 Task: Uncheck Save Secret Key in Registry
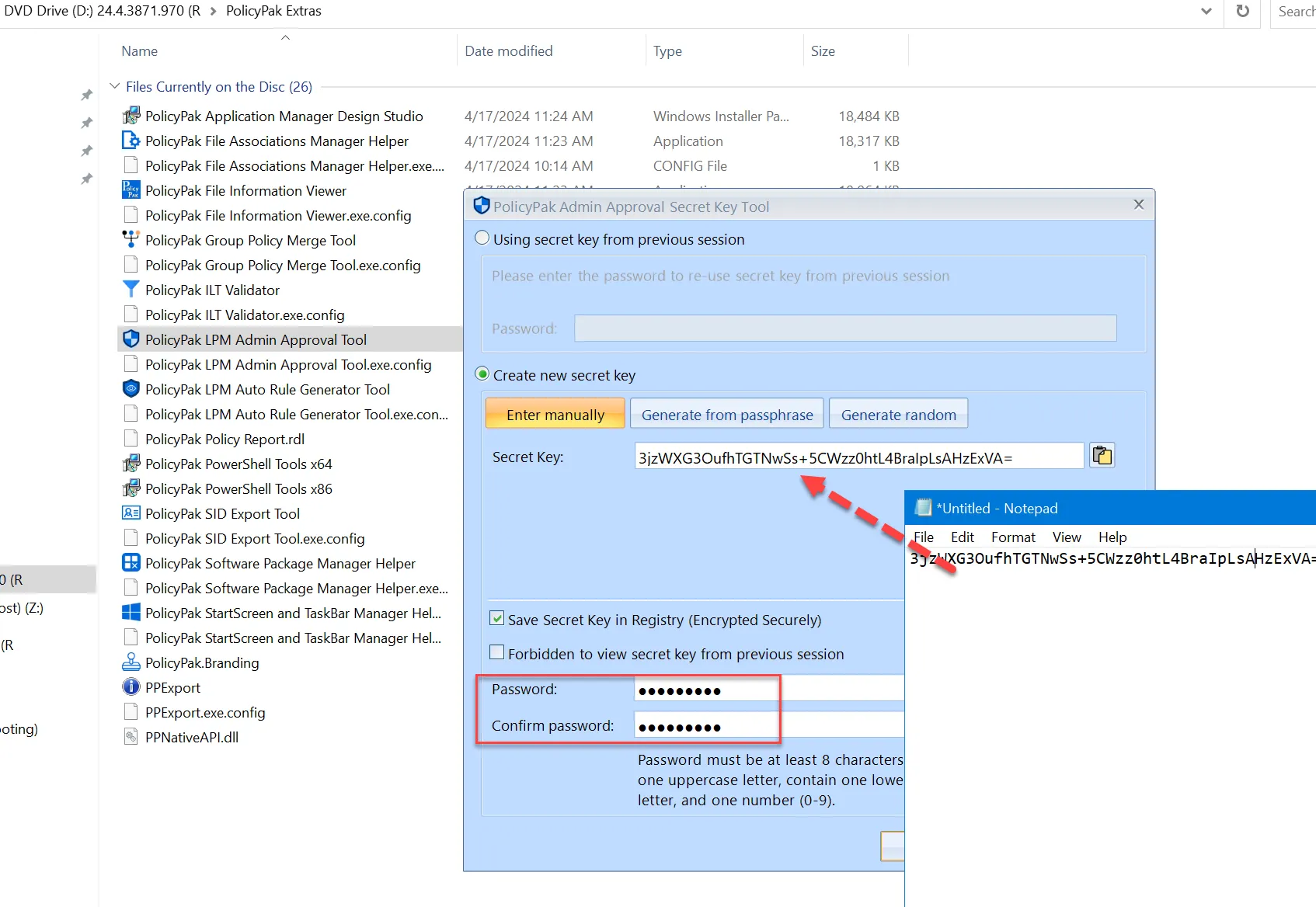[496, 618]
